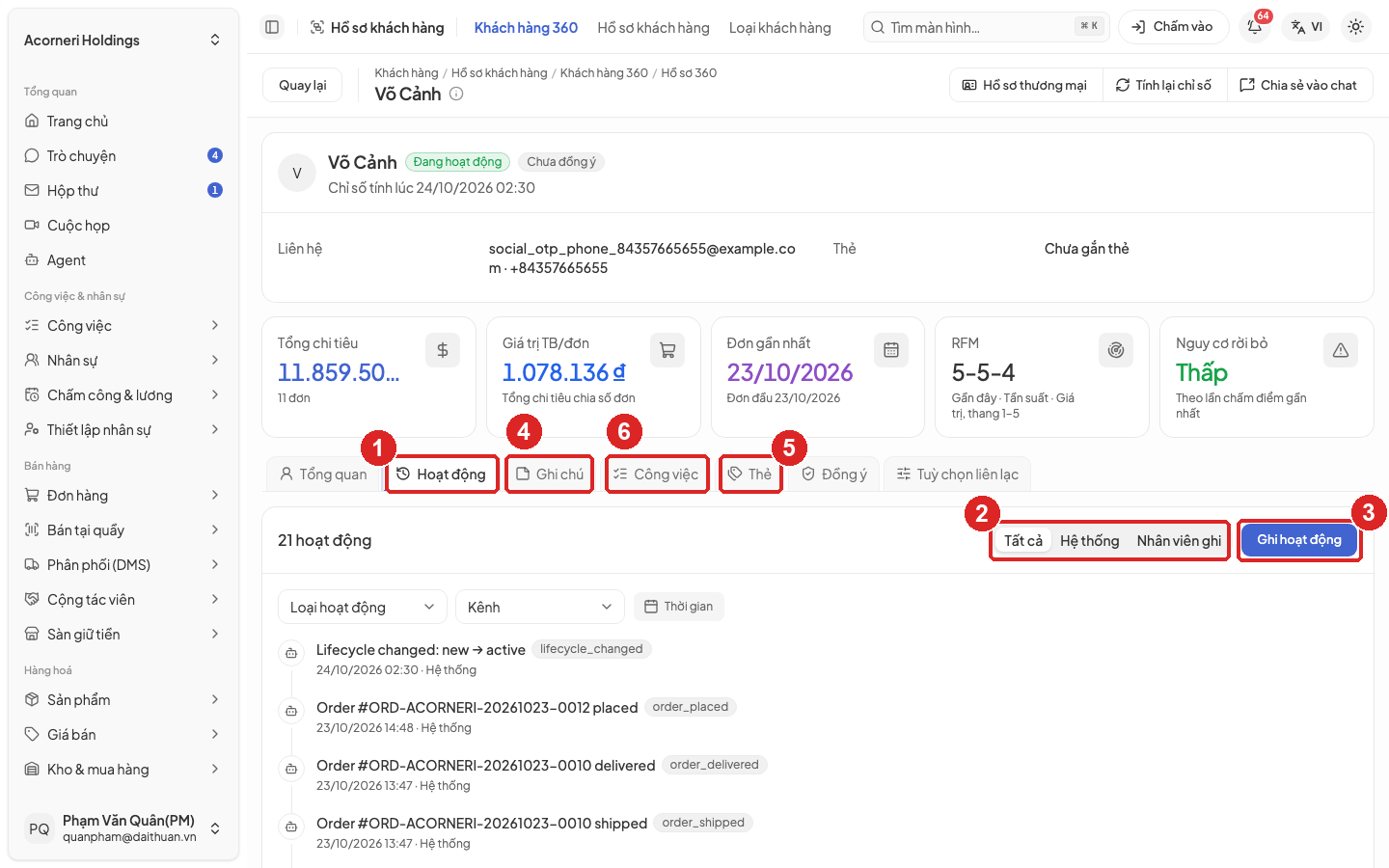Click Tìm màn hình search field

click(987, 27)
